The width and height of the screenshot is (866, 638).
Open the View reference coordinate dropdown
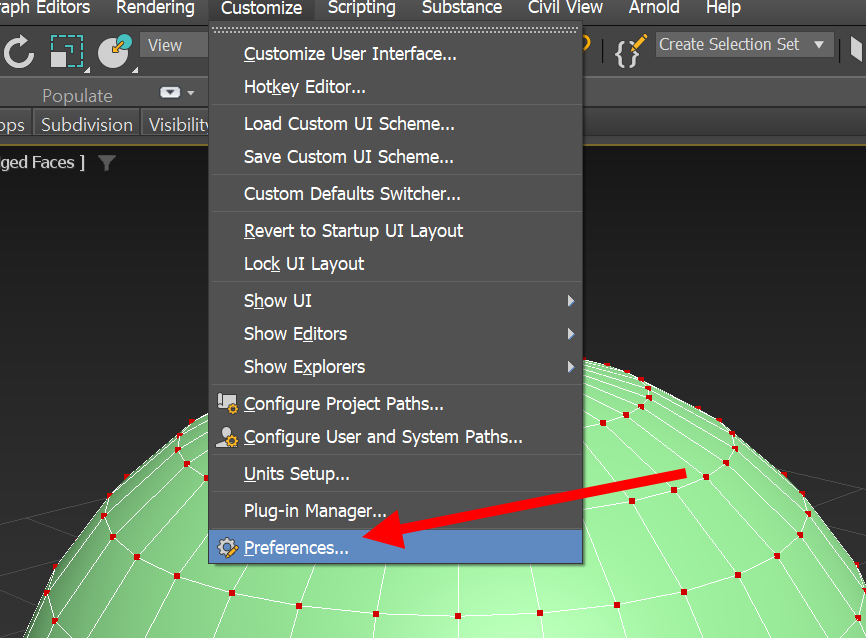pyautogui.click(x=175, y=45)
